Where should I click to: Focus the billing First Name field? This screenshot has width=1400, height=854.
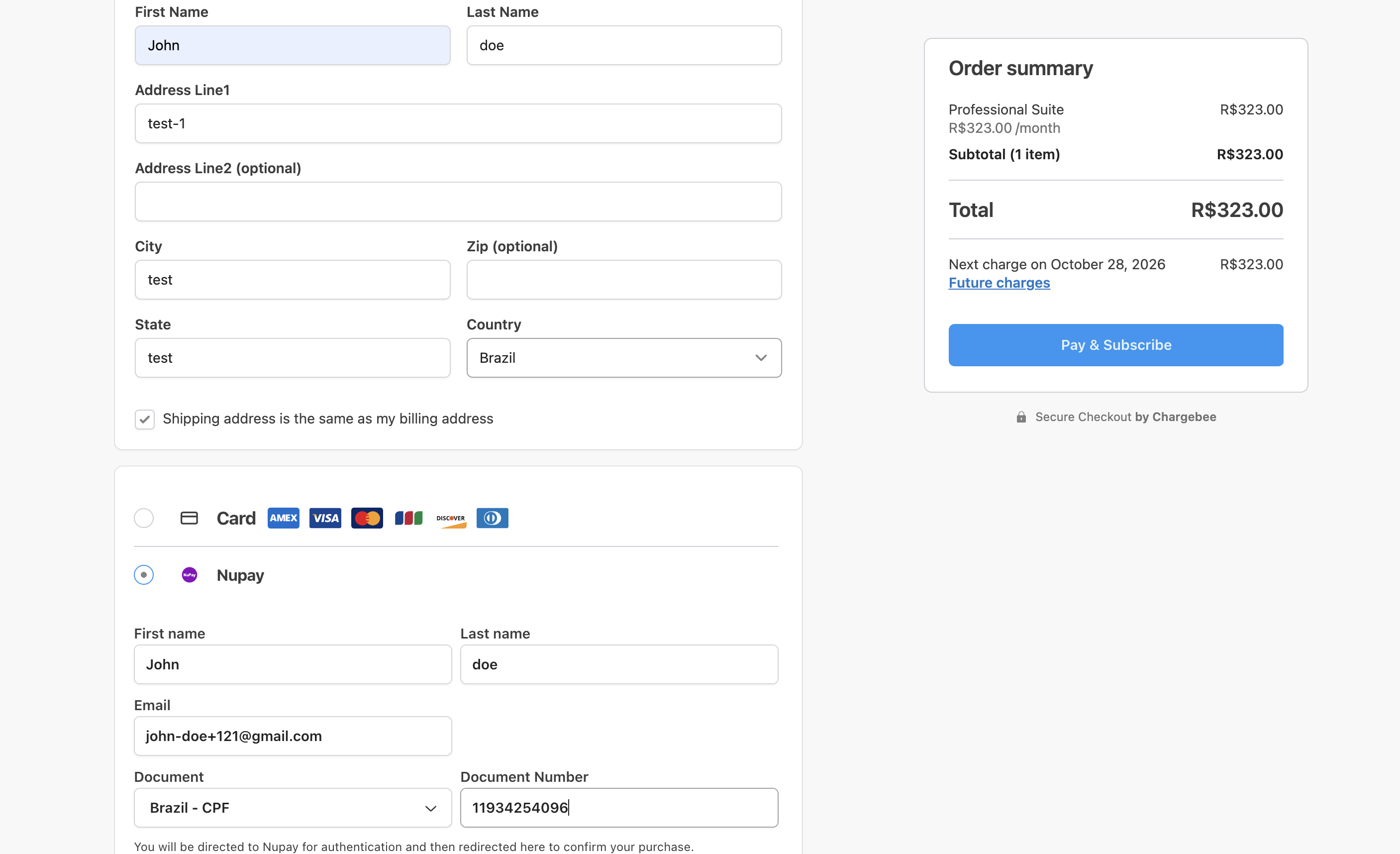(x=293, y=45)
